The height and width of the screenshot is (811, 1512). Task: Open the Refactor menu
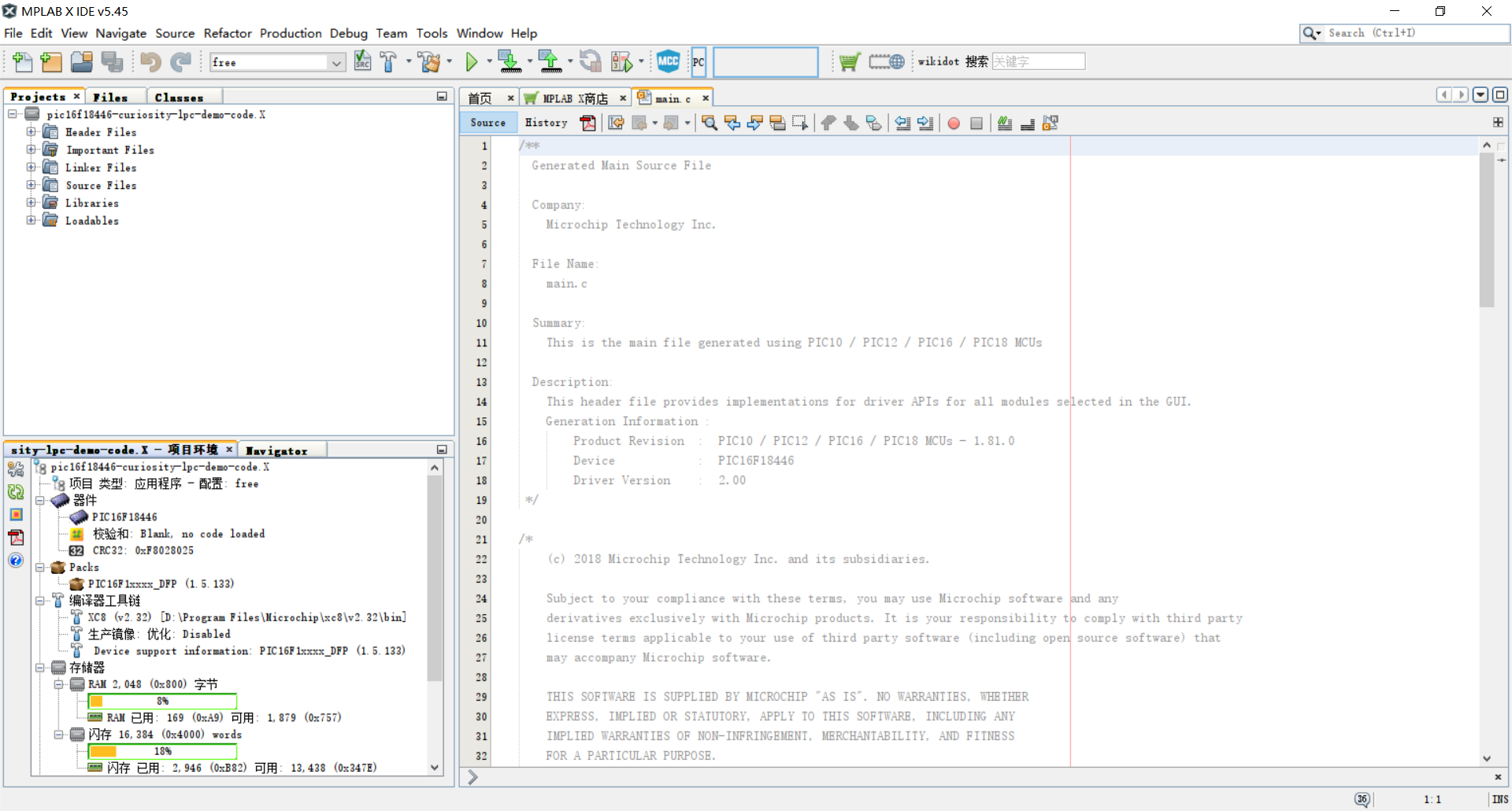tap(228, 33)
